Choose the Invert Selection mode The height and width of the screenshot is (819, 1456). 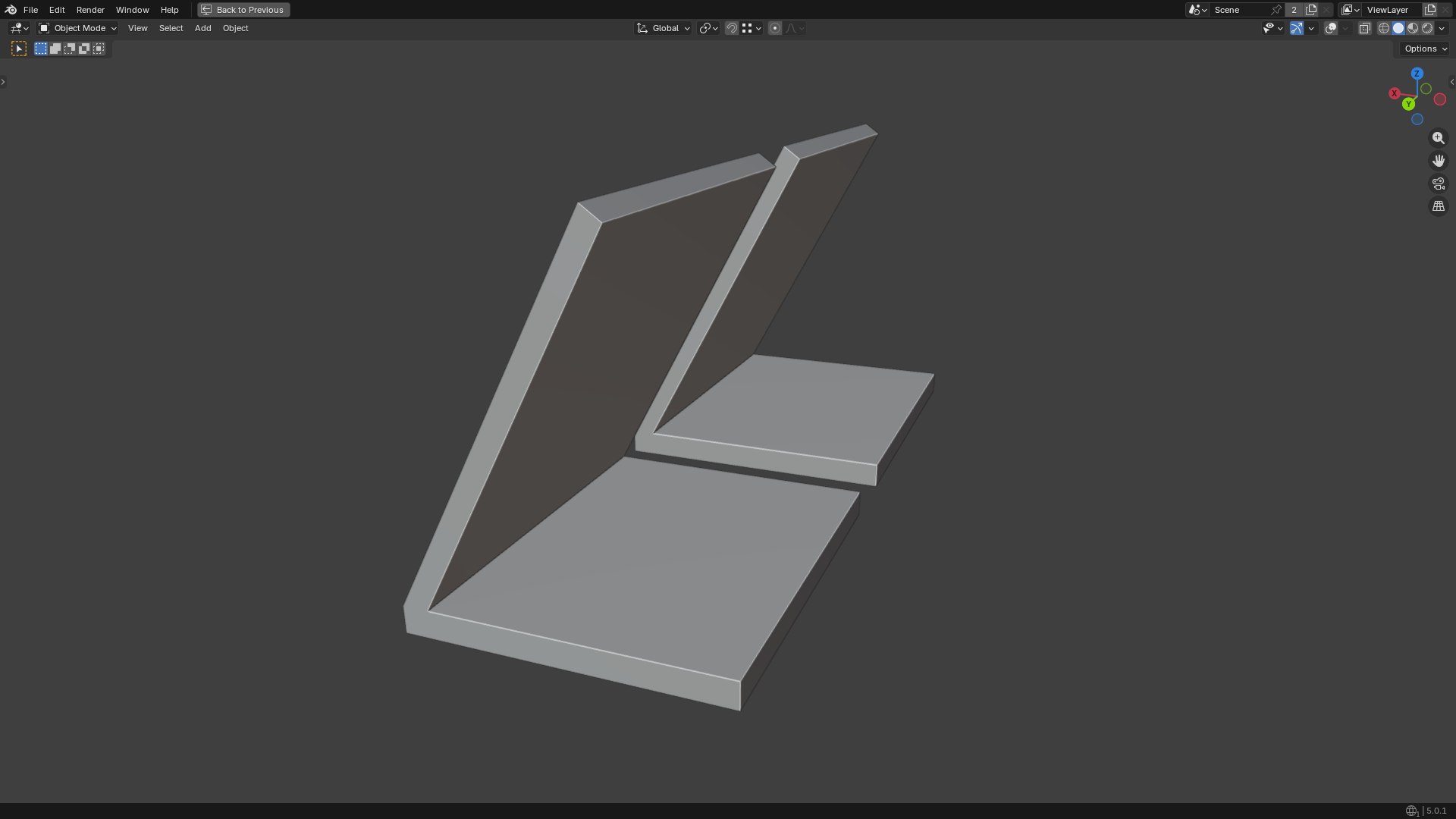click(x=84, y=49)
